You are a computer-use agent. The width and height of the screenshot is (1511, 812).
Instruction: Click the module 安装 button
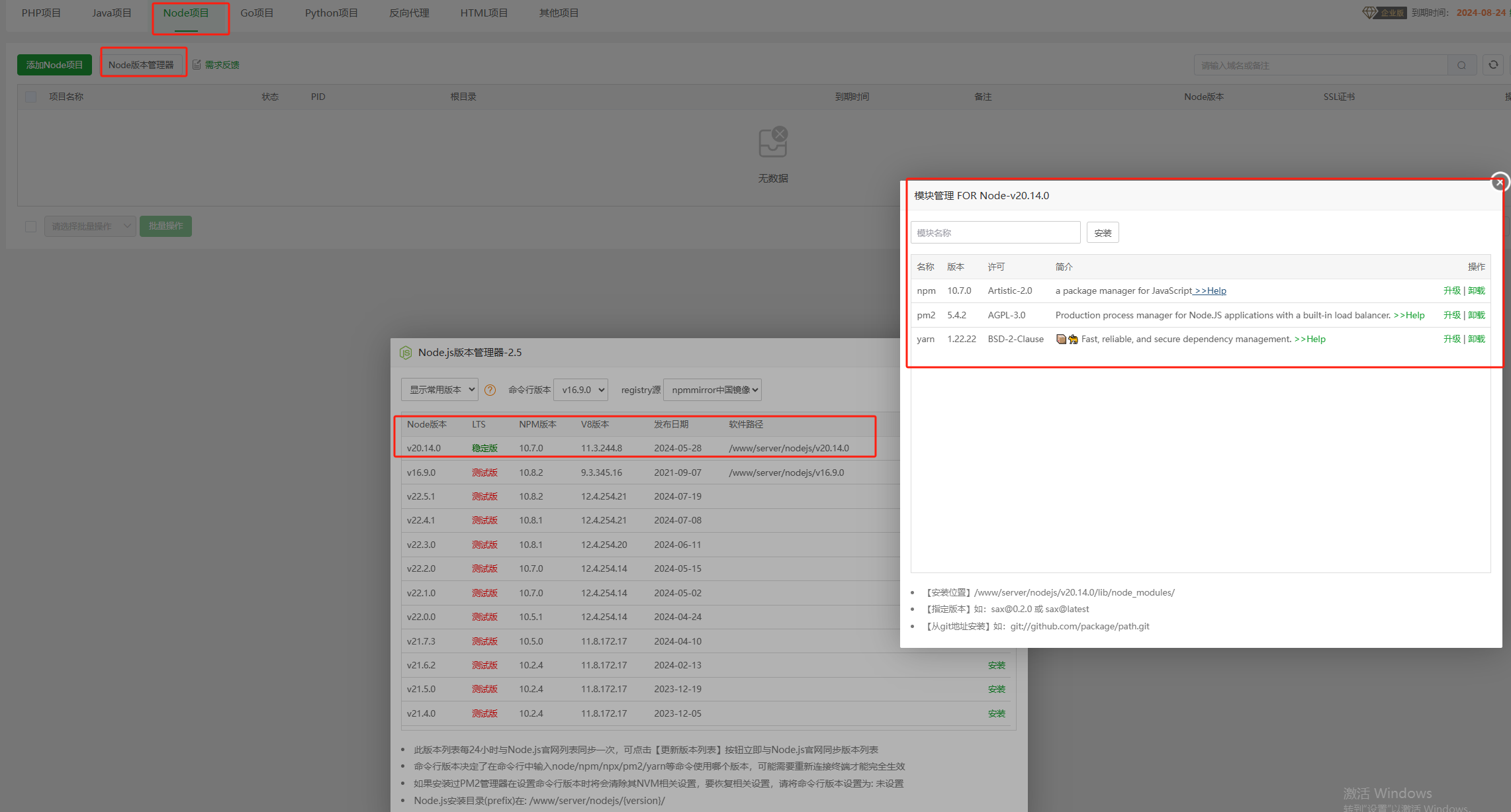pos(1103,233)
